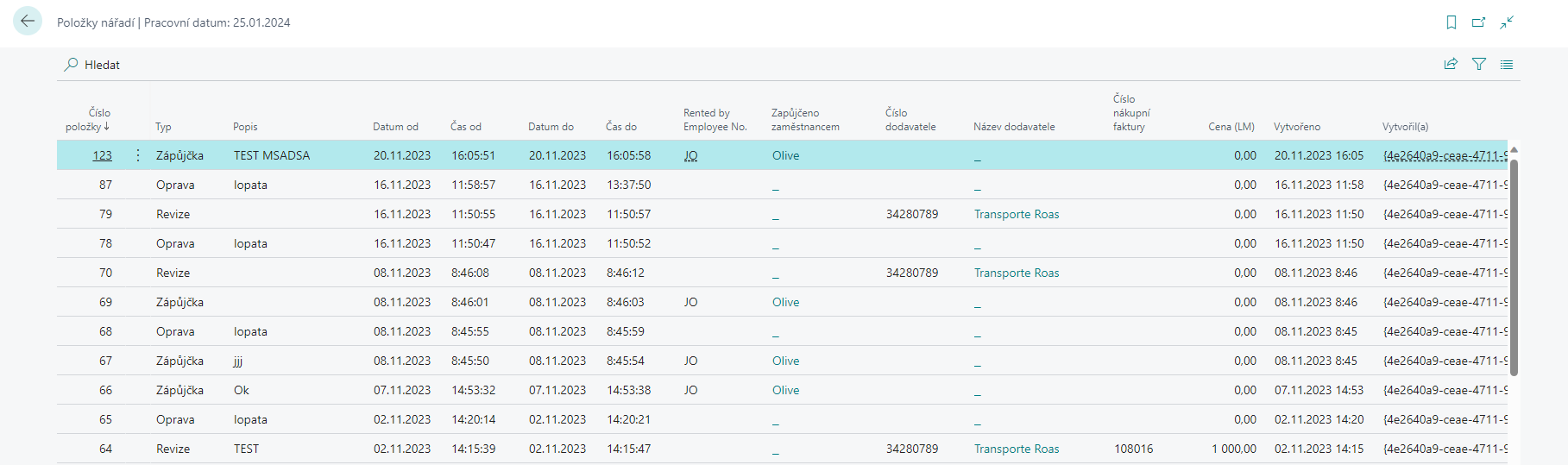Open item number 123 link
Screen dimensions: 1568x465
pyautogui.click(x=102, y=155)
